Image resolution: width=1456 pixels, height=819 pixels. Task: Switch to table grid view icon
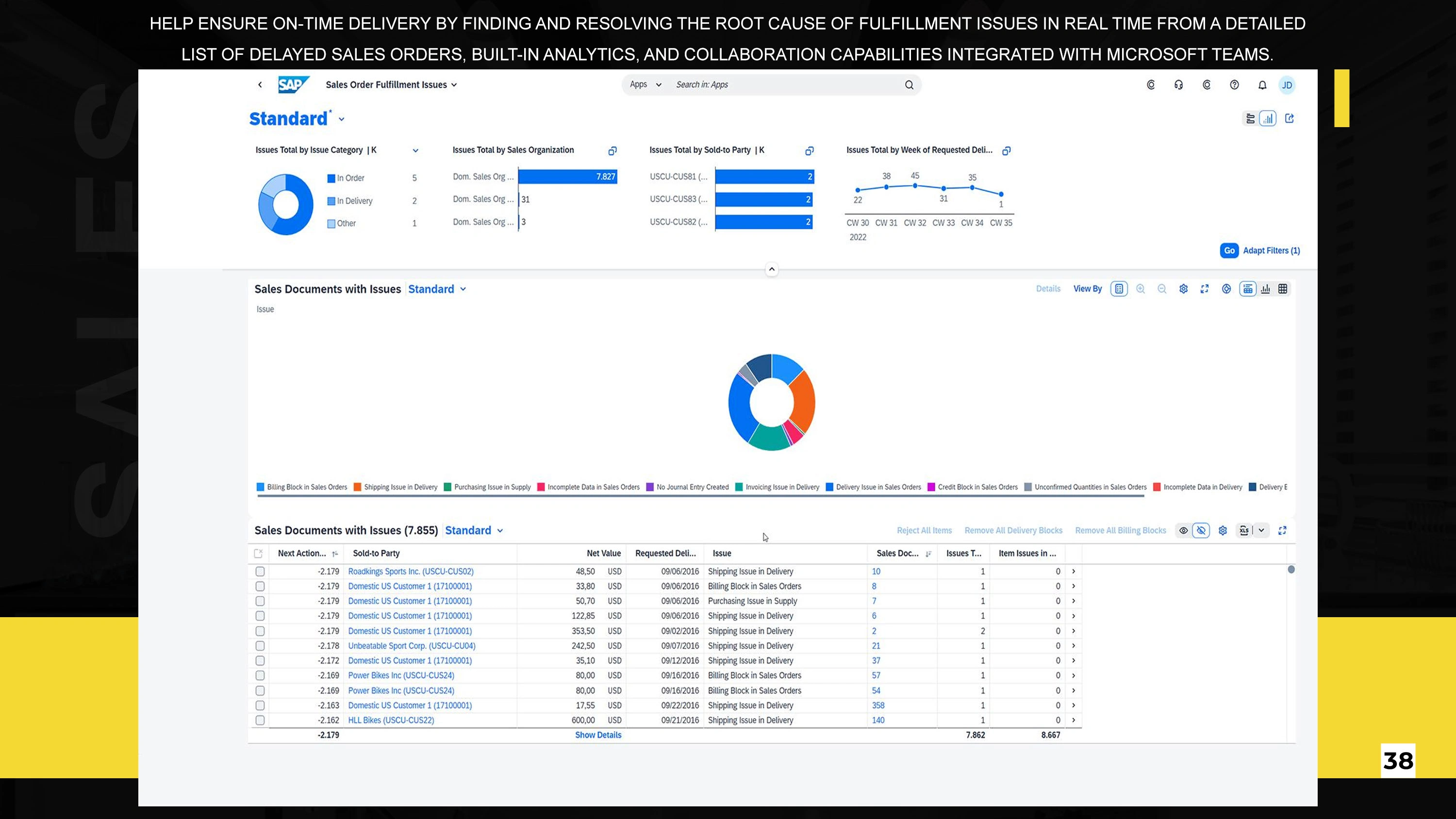1283,289
